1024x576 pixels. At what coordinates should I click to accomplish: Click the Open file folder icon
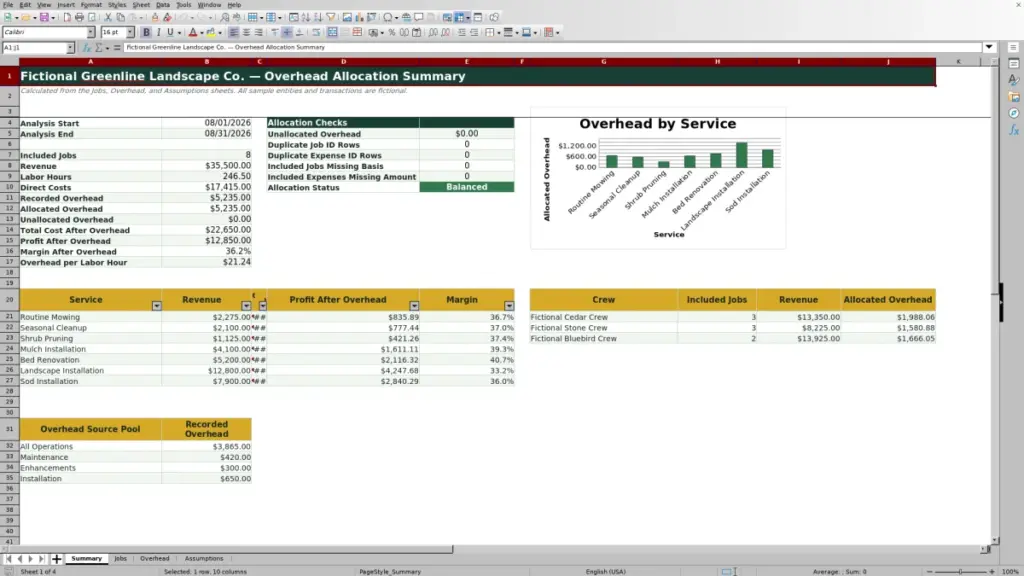click(x=25, y=17)
